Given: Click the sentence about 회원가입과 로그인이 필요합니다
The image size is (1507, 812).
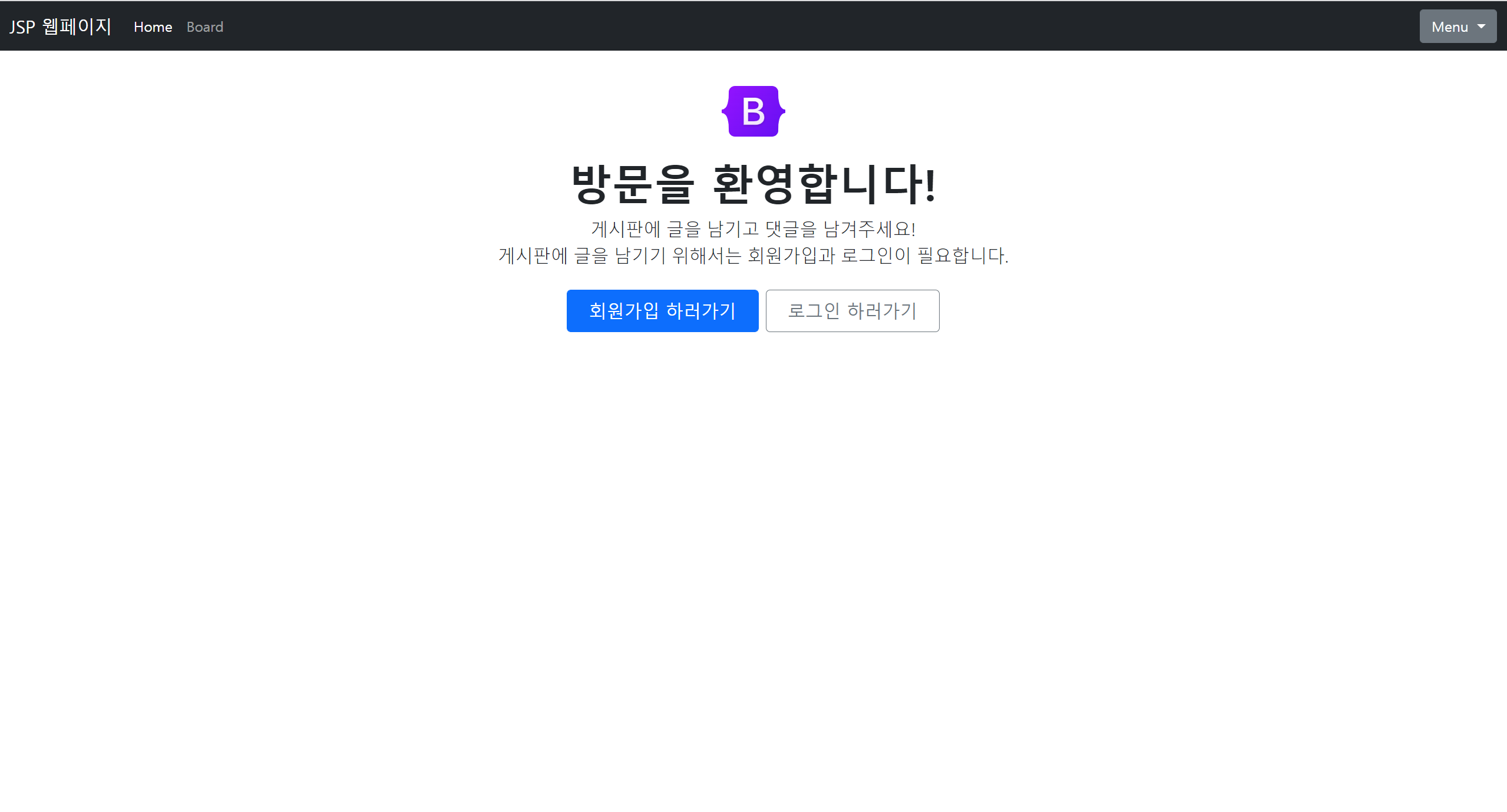Looking at the screenshot, I should (x=753, y=256).
